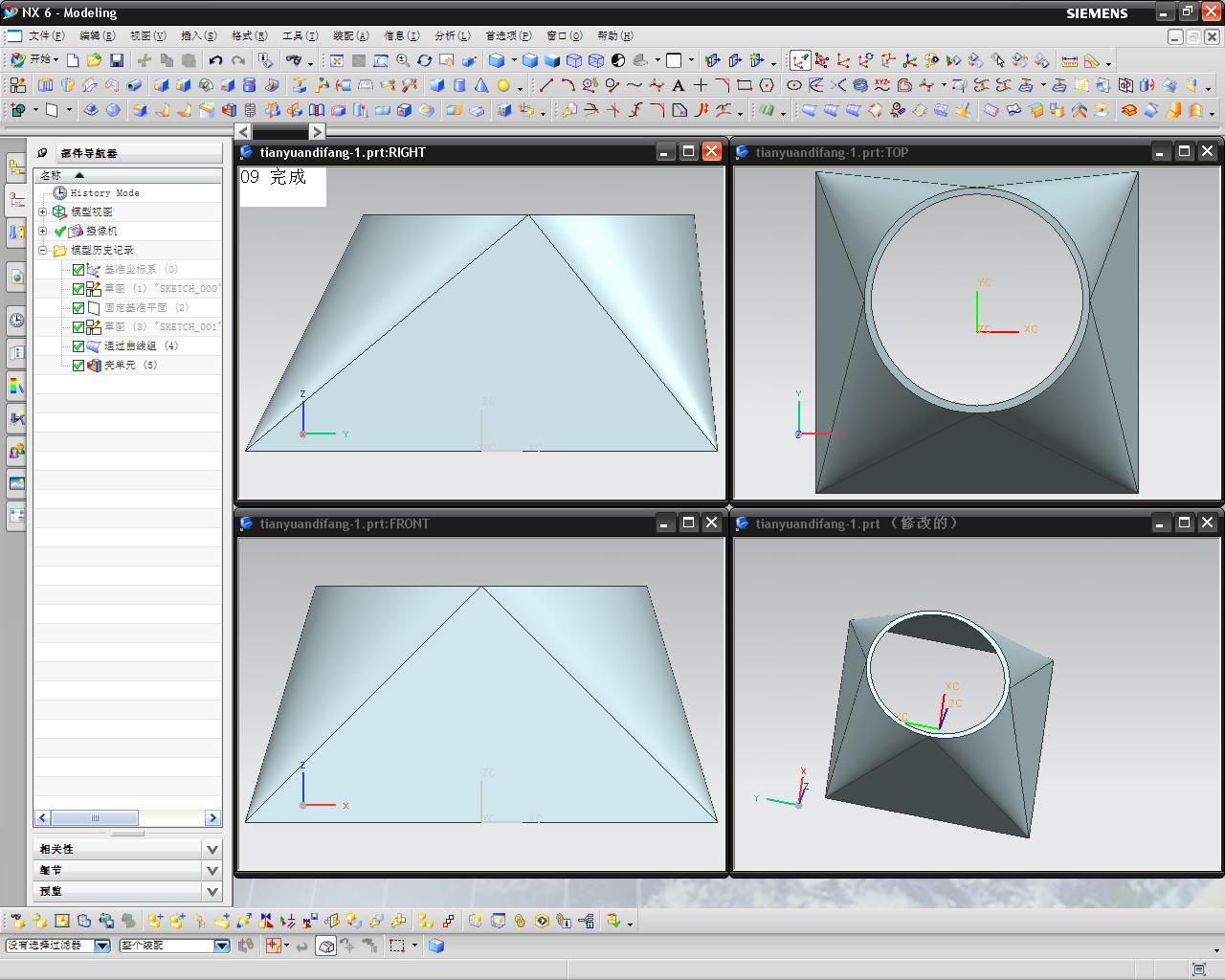Open the 开始 start dropdown
The width and height of the screenshot is (1225, 980).
tap(33, 59)
